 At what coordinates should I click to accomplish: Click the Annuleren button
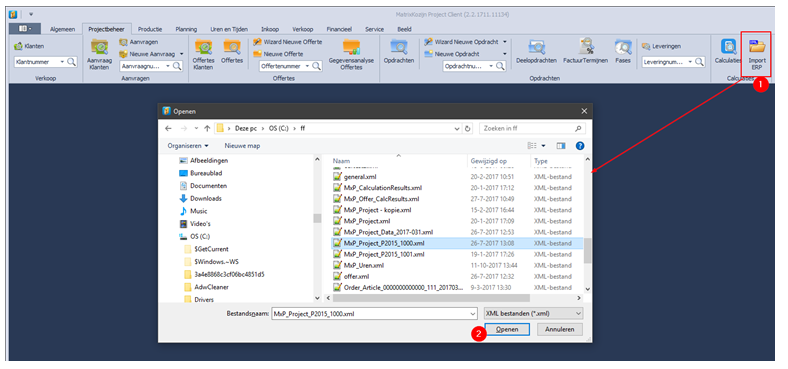560,329
